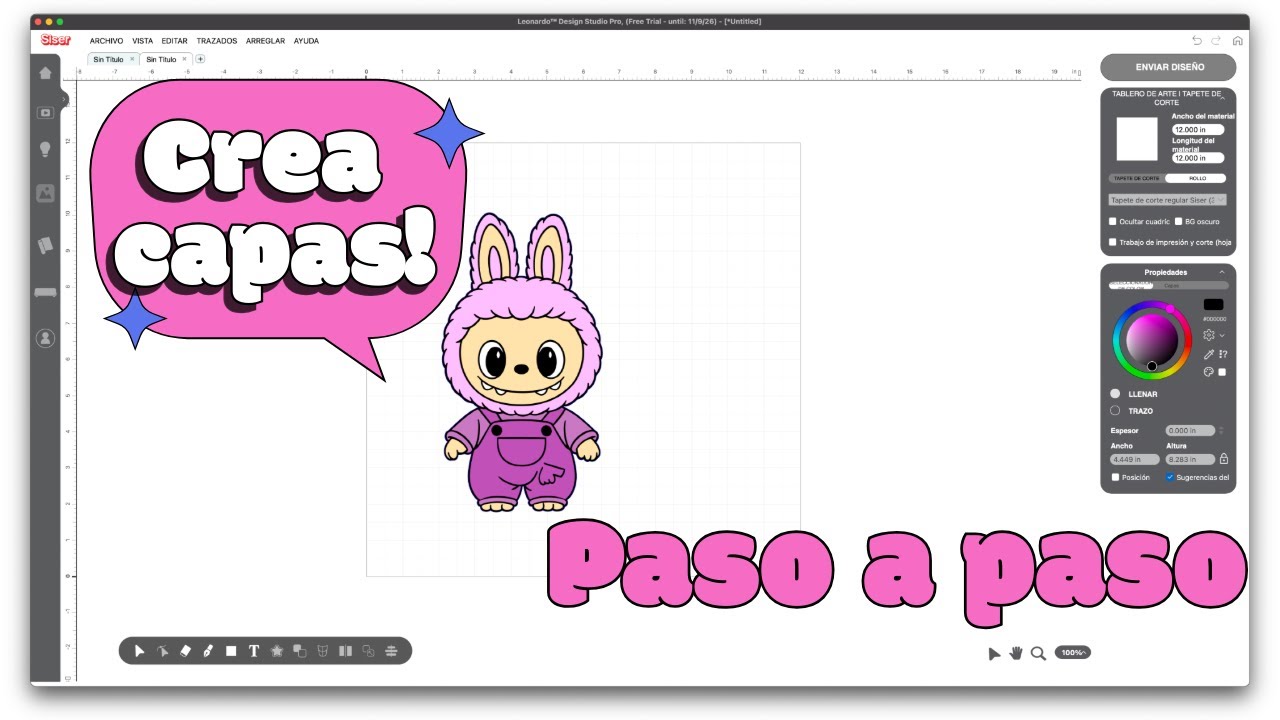Screen dimensions: 1280x720
Task: Expand the left sidebar with arrow handle
Action: click(x=64, y=99)
